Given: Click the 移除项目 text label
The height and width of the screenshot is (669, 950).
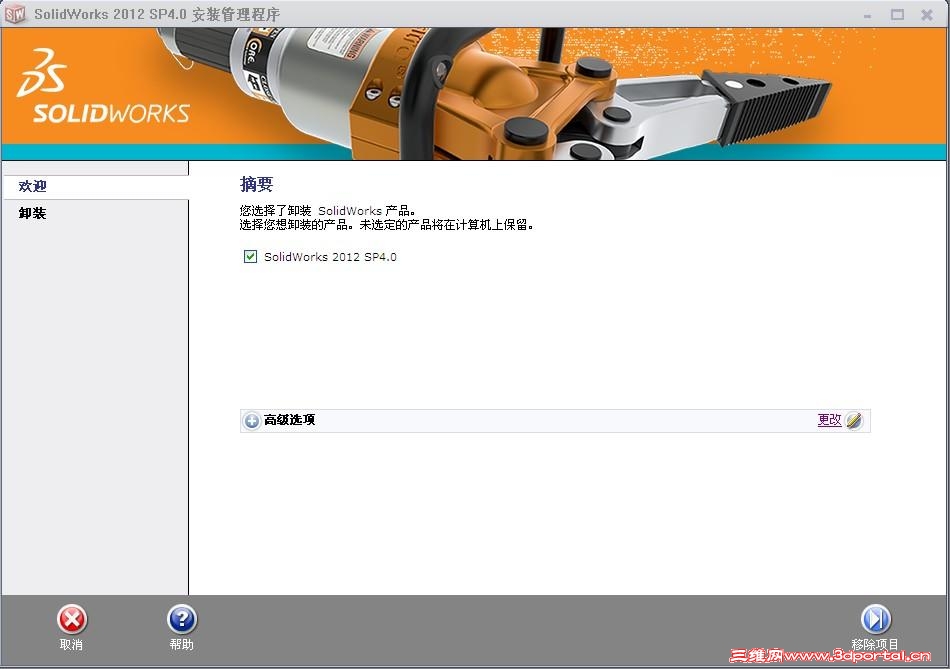Looking at the screenshot, I should point(875,644).
